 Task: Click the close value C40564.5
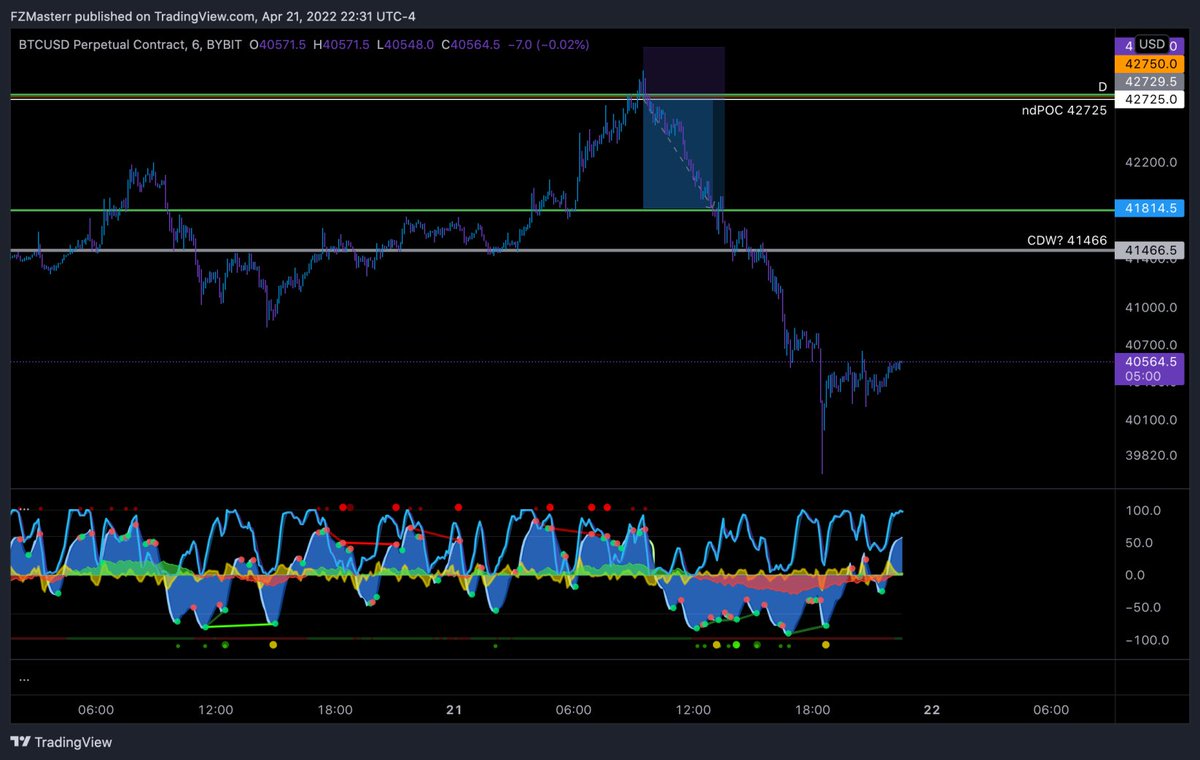[472, 44]
